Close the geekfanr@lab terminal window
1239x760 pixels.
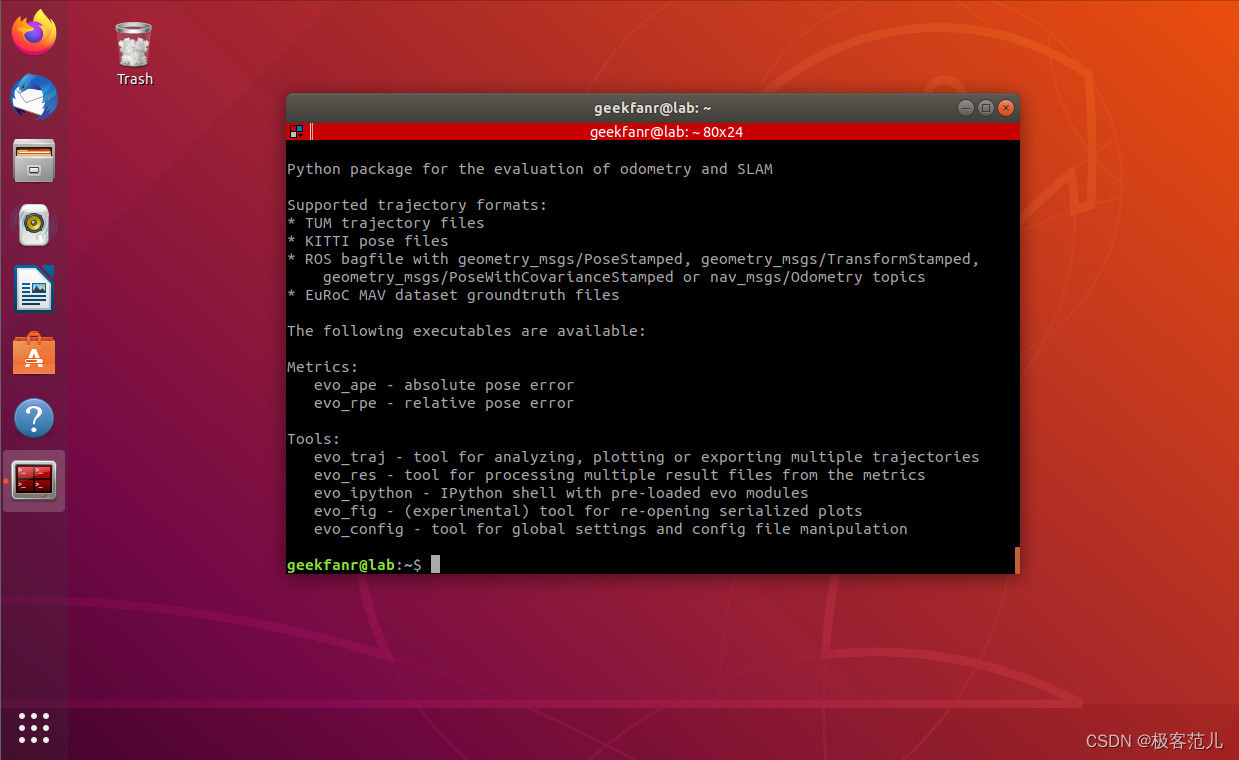(1006, 108)
